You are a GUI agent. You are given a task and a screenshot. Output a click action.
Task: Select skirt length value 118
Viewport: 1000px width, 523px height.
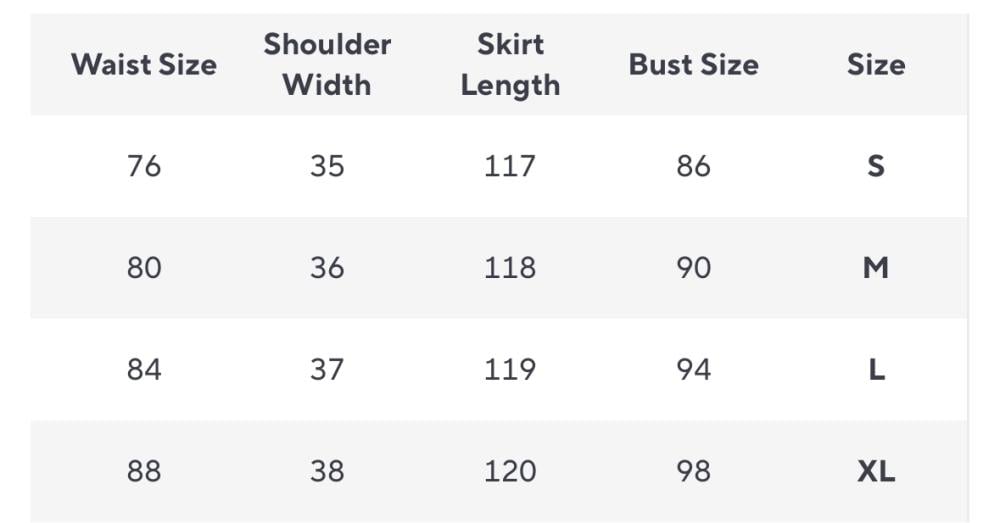[x=510, y=268]
